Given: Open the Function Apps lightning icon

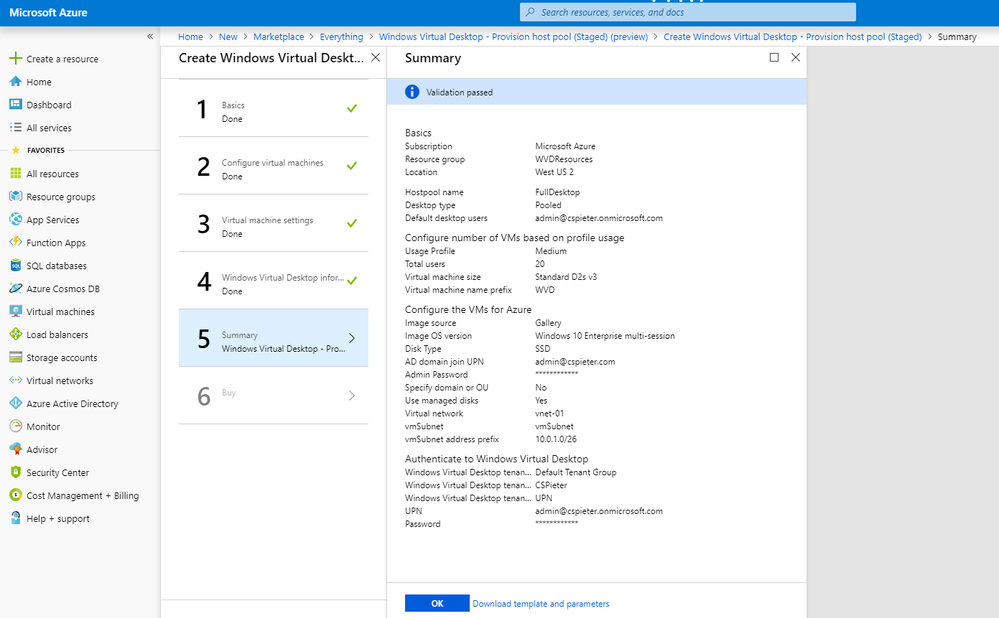Looking at the screenshot, I should pos(15,242).
